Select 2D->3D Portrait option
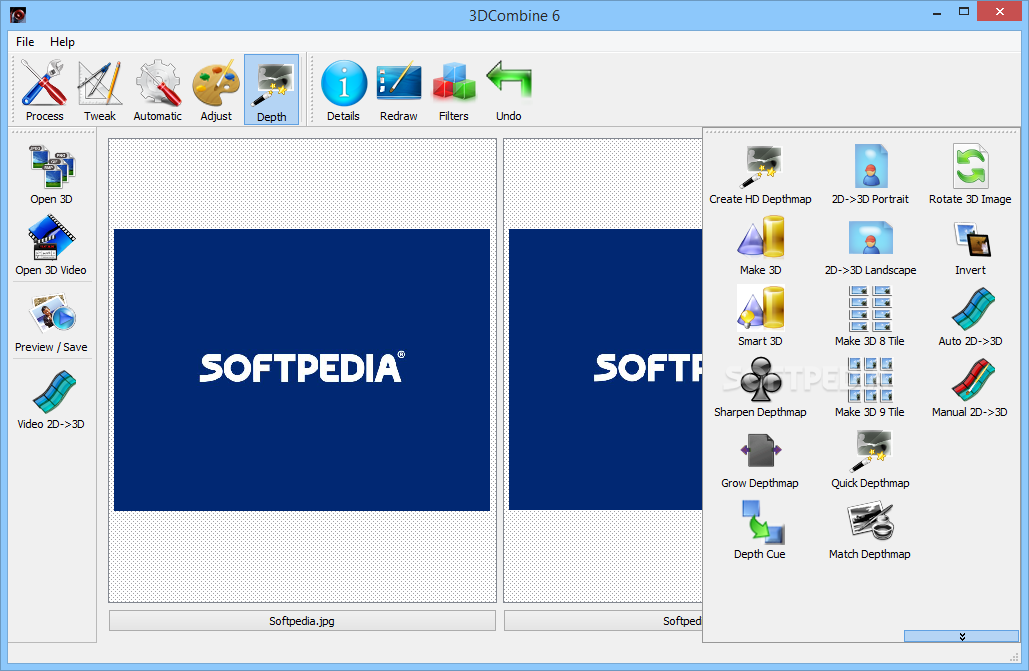The image size is (1029, 671). point(870,175)
